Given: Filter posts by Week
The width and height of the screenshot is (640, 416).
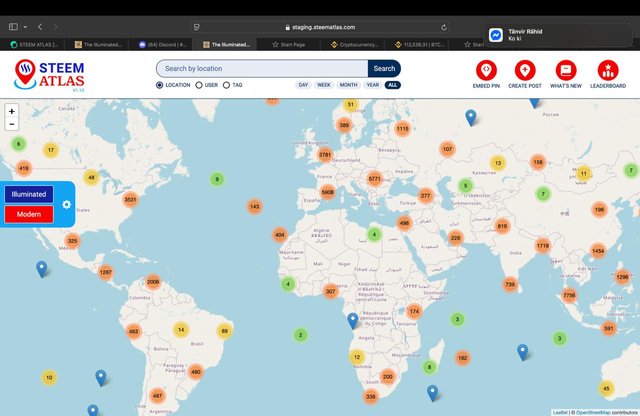Looking at the screenshot, I should pos(324,85).
